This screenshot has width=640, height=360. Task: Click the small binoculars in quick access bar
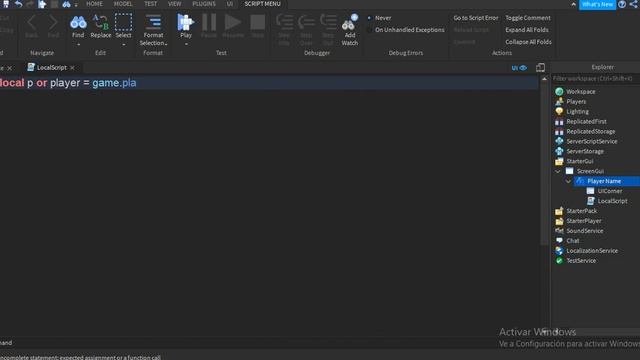pos(66,4)
